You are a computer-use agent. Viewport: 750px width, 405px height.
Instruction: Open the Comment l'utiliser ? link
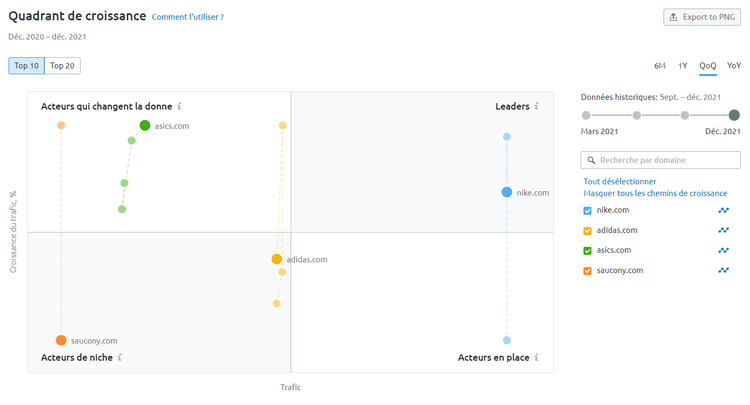(x=188, y=17)
